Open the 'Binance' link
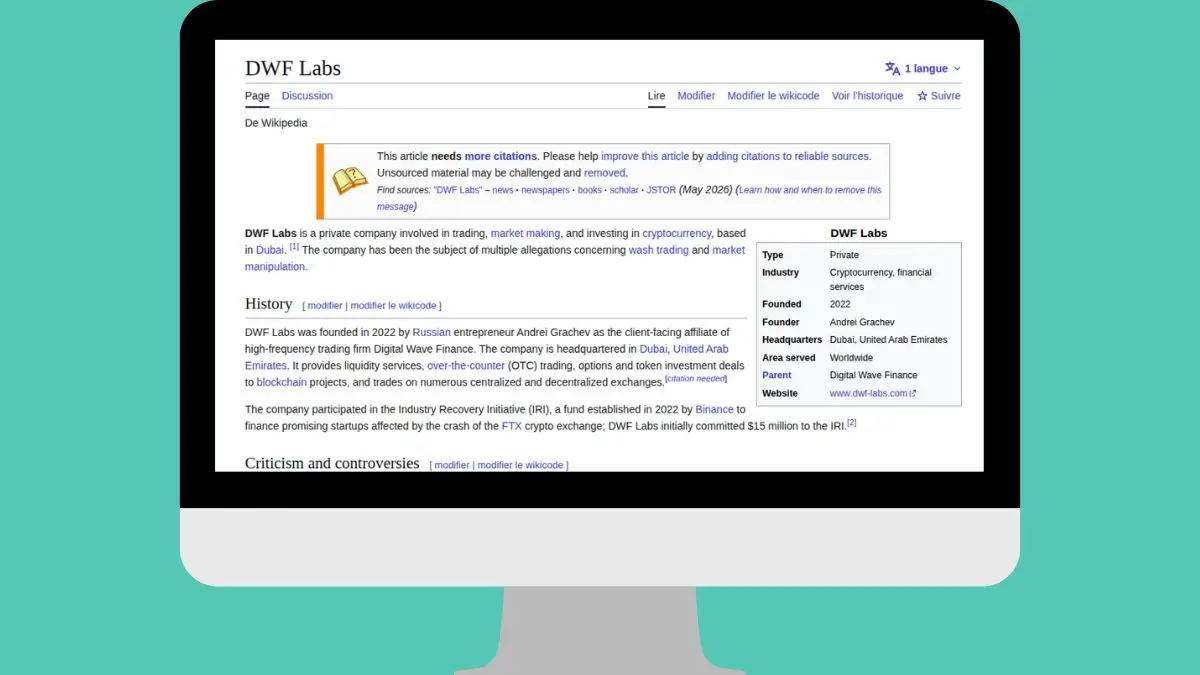This screenshot has width=1200, height=675. 714,409
